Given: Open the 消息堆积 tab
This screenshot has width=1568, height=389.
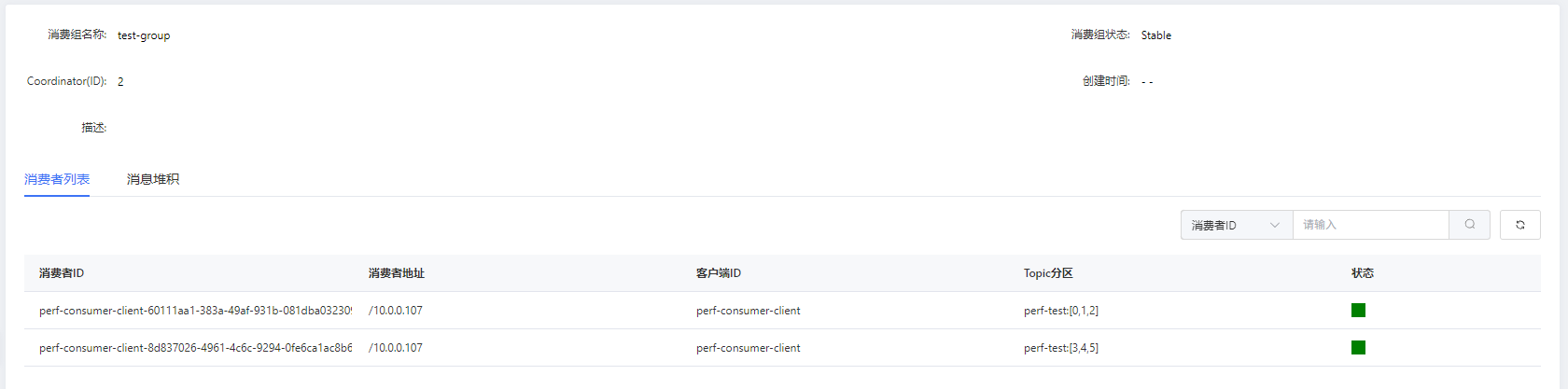Looking at the screenshot, I should point(153,179).
